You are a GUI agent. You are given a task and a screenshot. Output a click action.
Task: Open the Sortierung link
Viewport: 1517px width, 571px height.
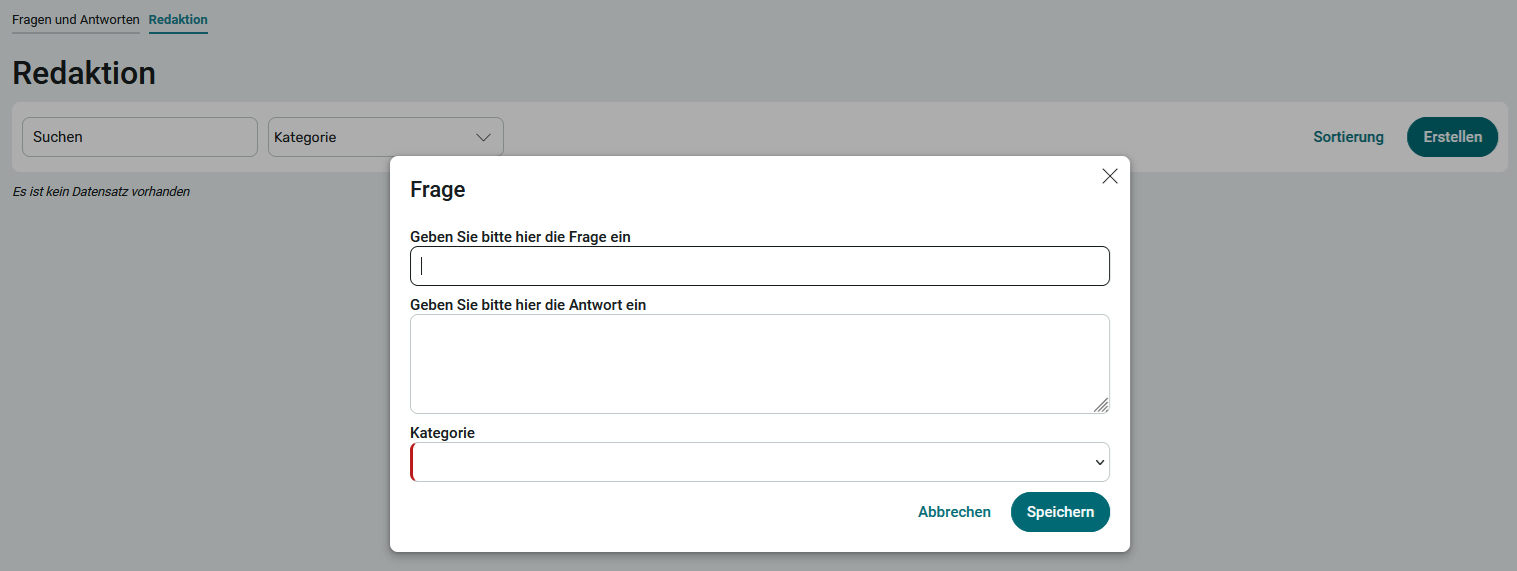(x=1348, y=137)
